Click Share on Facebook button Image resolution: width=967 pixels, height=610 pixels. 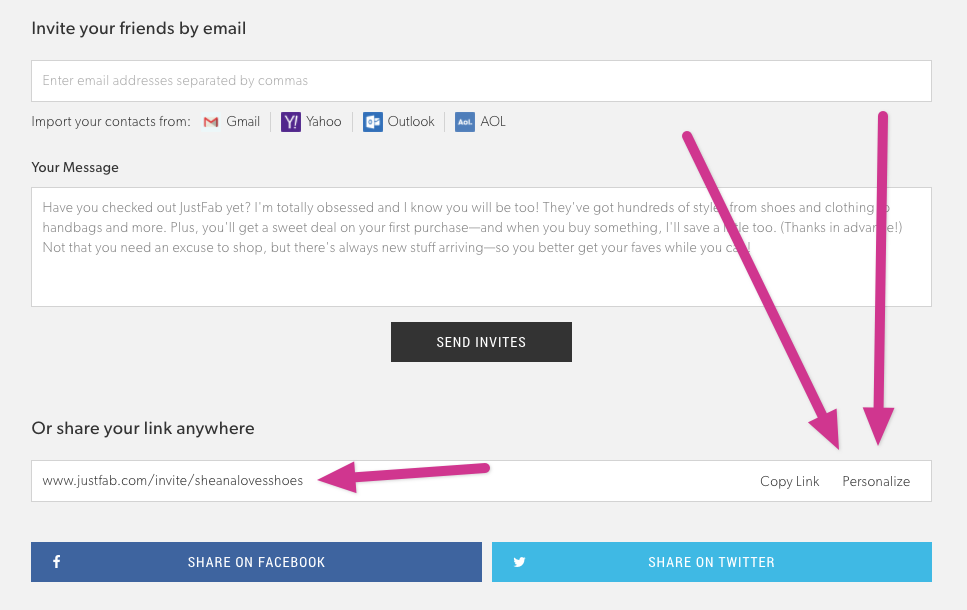pyautogui.click(x=256, y=562)
